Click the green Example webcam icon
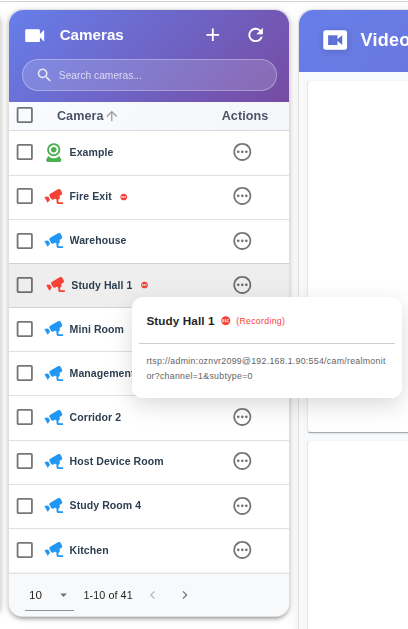This screenshot has width=408, height=629. pyautogui.click(x=53, y=152)
